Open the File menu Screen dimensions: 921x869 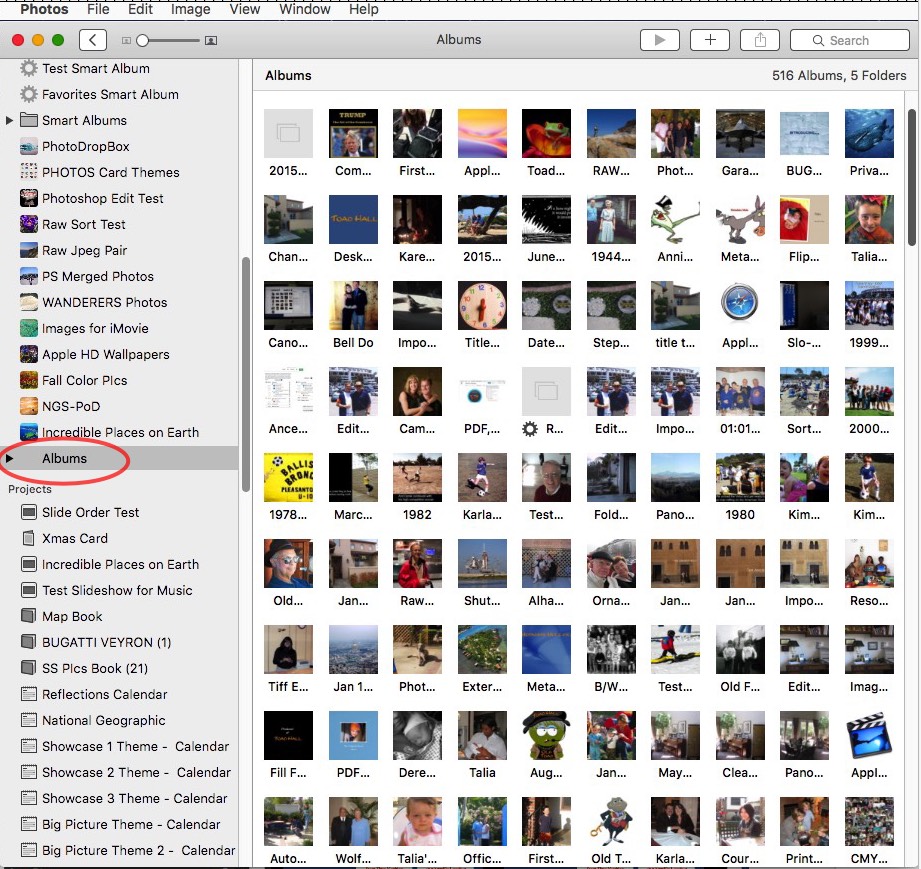pyautogui.click(x=98, y=9)
